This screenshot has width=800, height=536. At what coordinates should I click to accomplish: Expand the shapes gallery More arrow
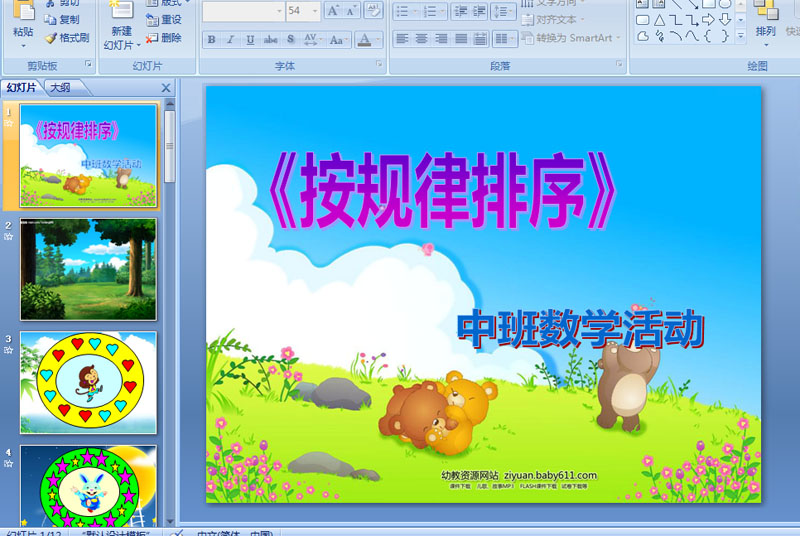click(741, 35)
